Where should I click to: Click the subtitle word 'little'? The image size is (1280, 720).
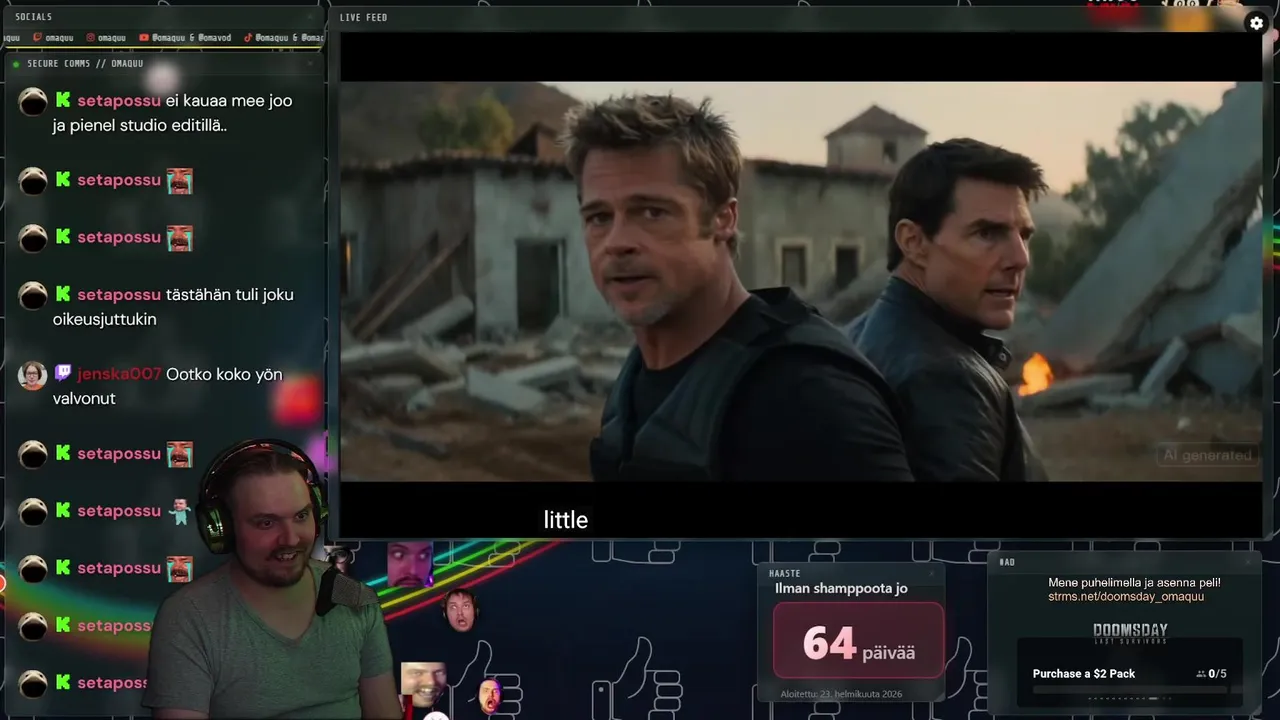[x=566, y=520]
